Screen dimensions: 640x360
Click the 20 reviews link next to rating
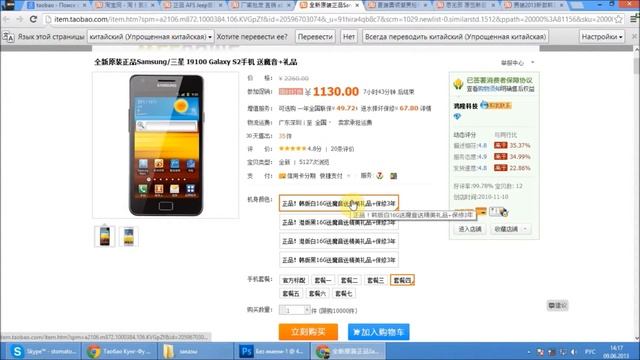pyautogui.click(x=342, y=149)
